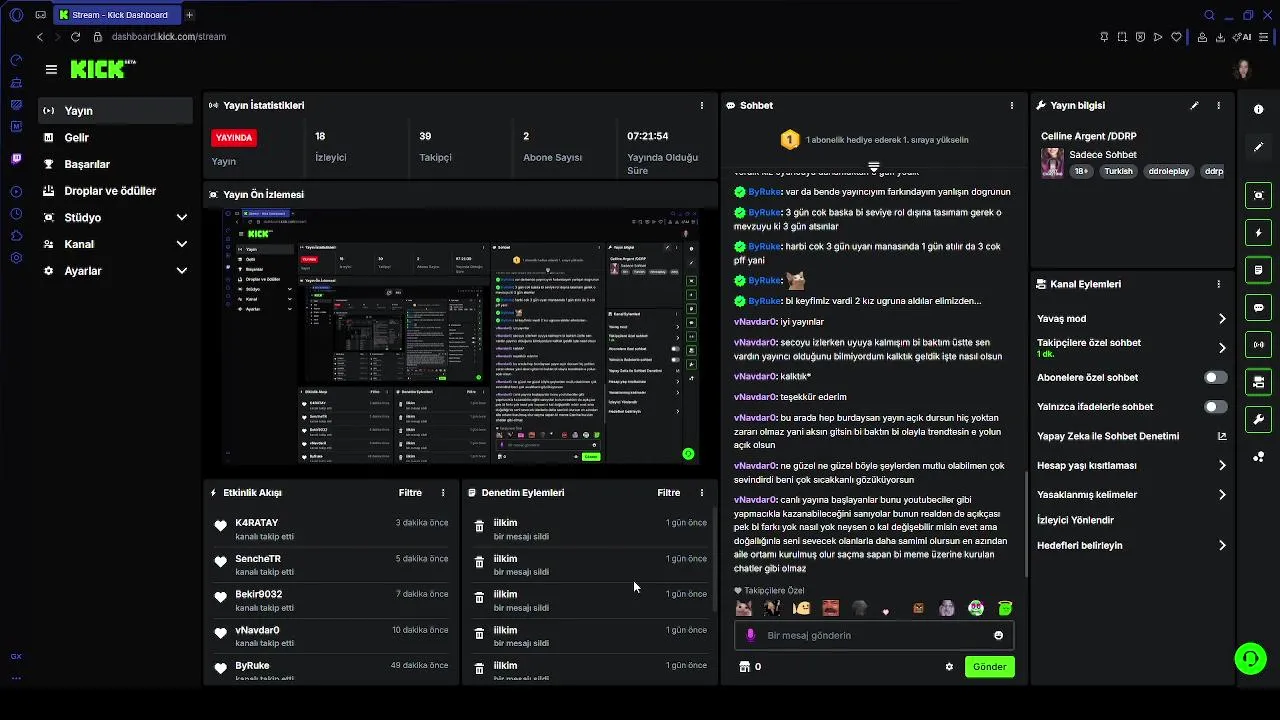Image resolution: width=1280 pixels, height=720 pixels.
Task: Select Başarılar in sidebar menu
Action: 116,164
